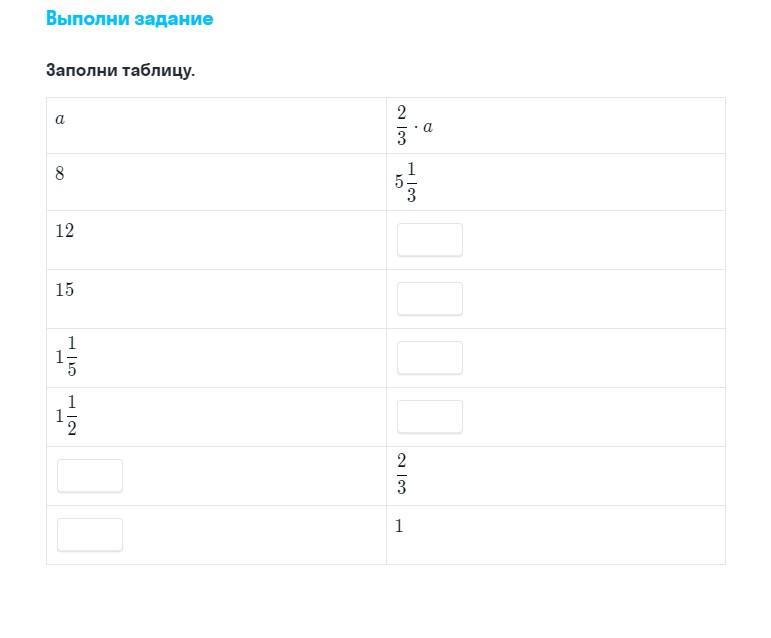Click the mixed number 1 1/2
The width and height of the screenshot is (771, 638).
click(66, 416)
